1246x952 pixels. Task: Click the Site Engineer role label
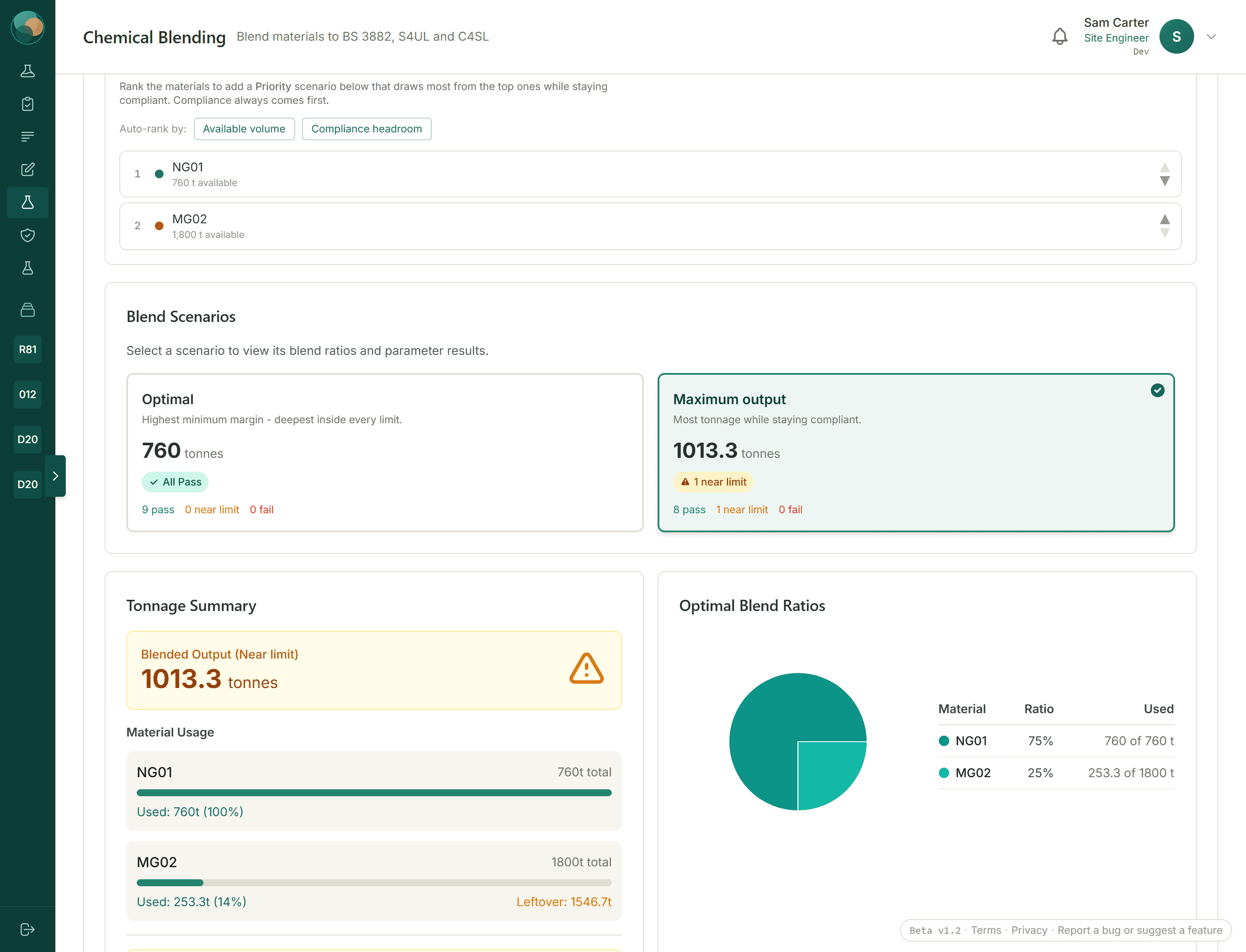(x=1116, y=38)
